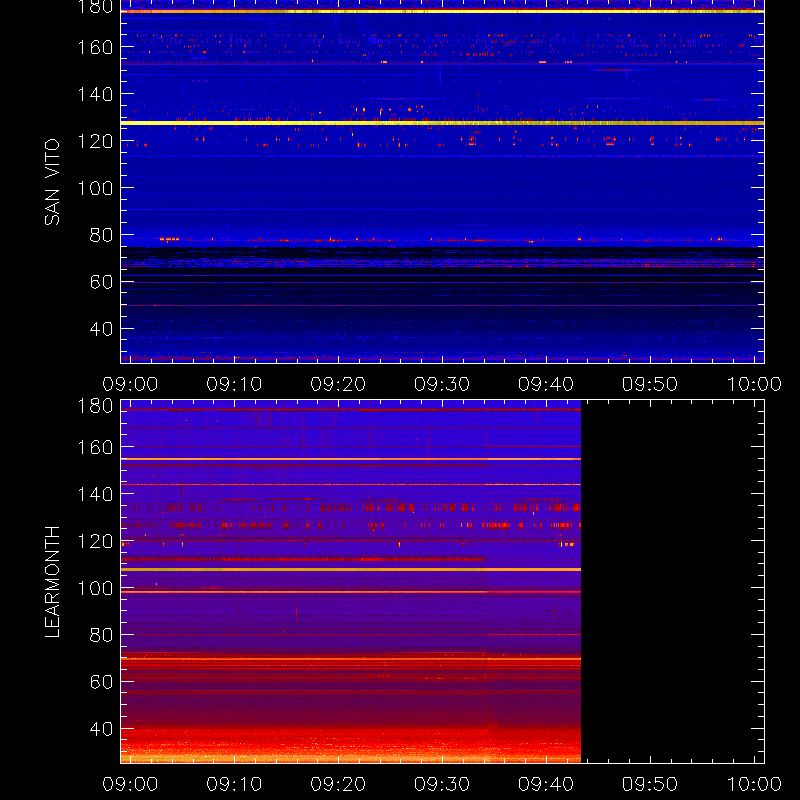Image resolution: width=800 pixels, height=800 pixels.
Task: Select the 80 tick label on San Vito plot
Action: [x=101, y=235]
